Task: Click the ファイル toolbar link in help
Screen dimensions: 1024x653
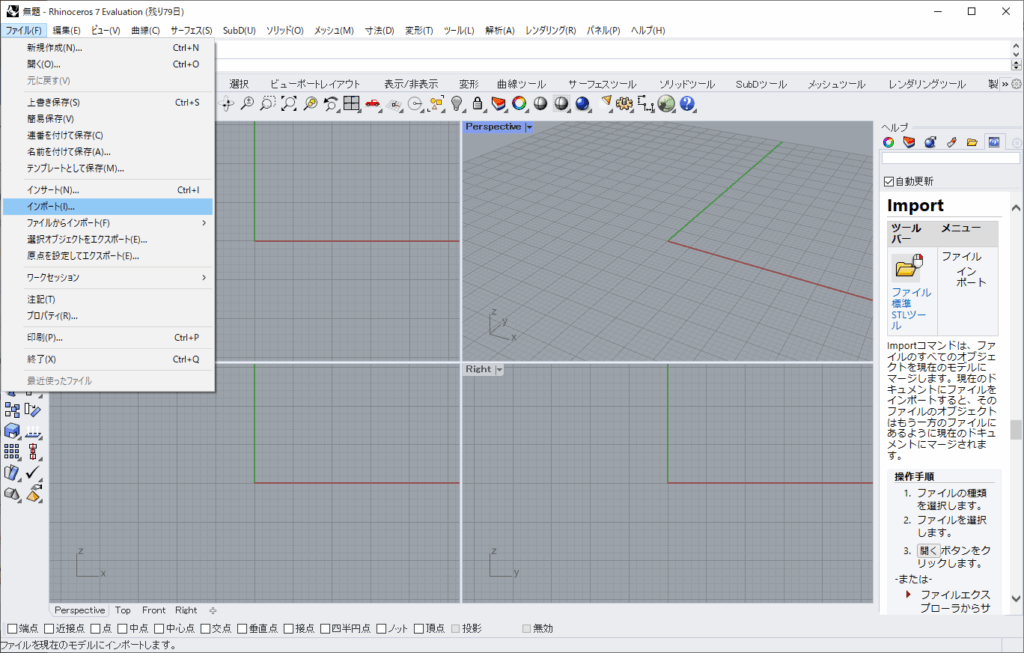Action: coord(911,292)
